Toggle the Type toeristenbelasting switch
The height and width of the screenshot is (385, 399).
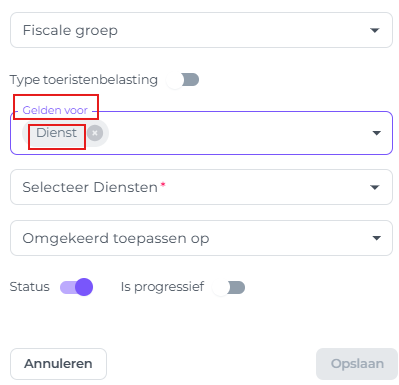[183, 80]
